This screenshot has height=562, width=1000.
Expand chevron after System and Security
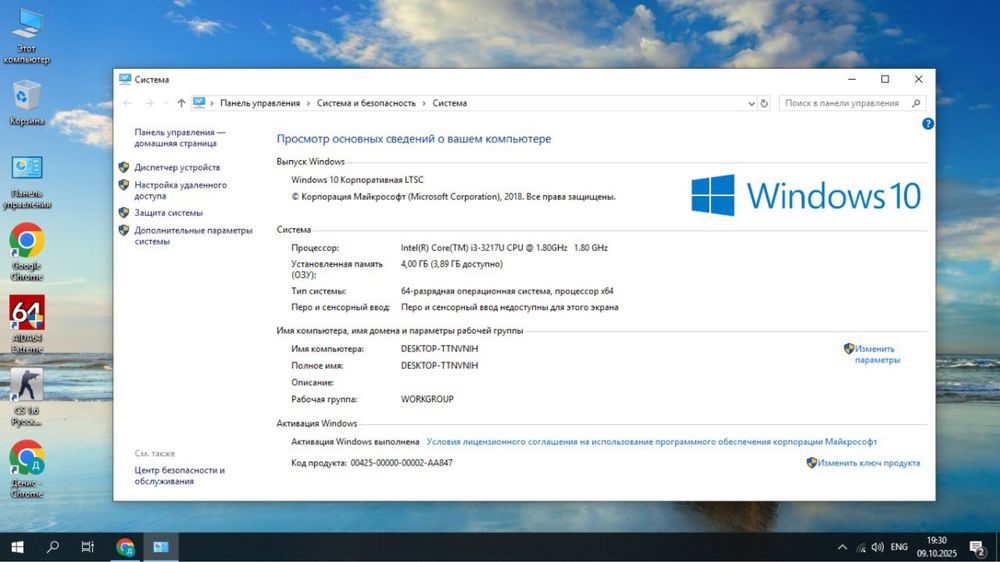[424, 103]
